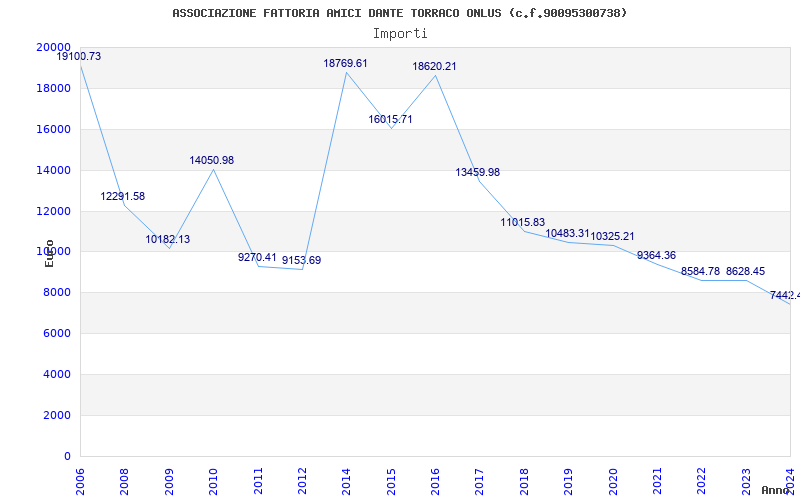The width and height of the screenshot is (800, 500).
Task: Select x-axis year 2011
Action: pos(258,481)
